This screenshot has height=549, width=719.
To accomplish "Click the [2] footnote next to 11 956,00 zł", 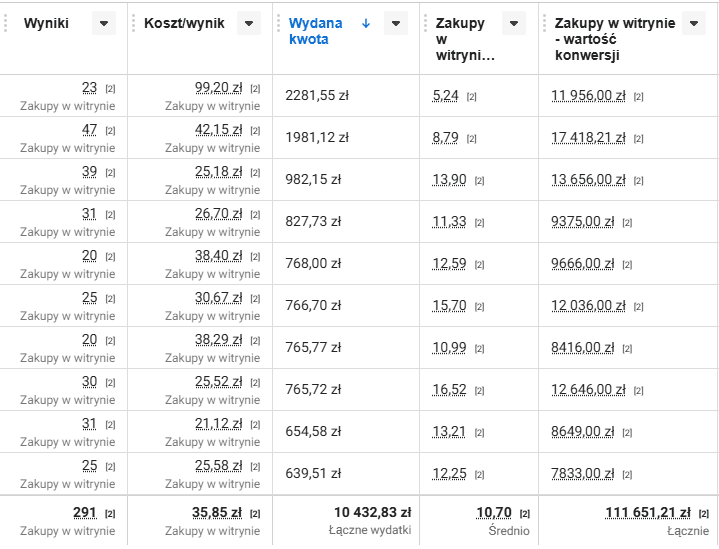I will click(x=638, y=97).
